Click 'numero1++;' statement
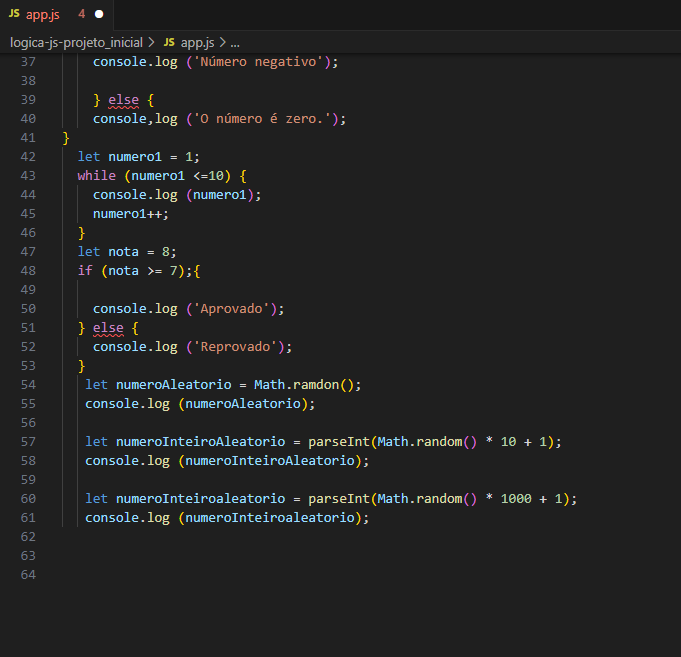 click(x=131, y=214)
